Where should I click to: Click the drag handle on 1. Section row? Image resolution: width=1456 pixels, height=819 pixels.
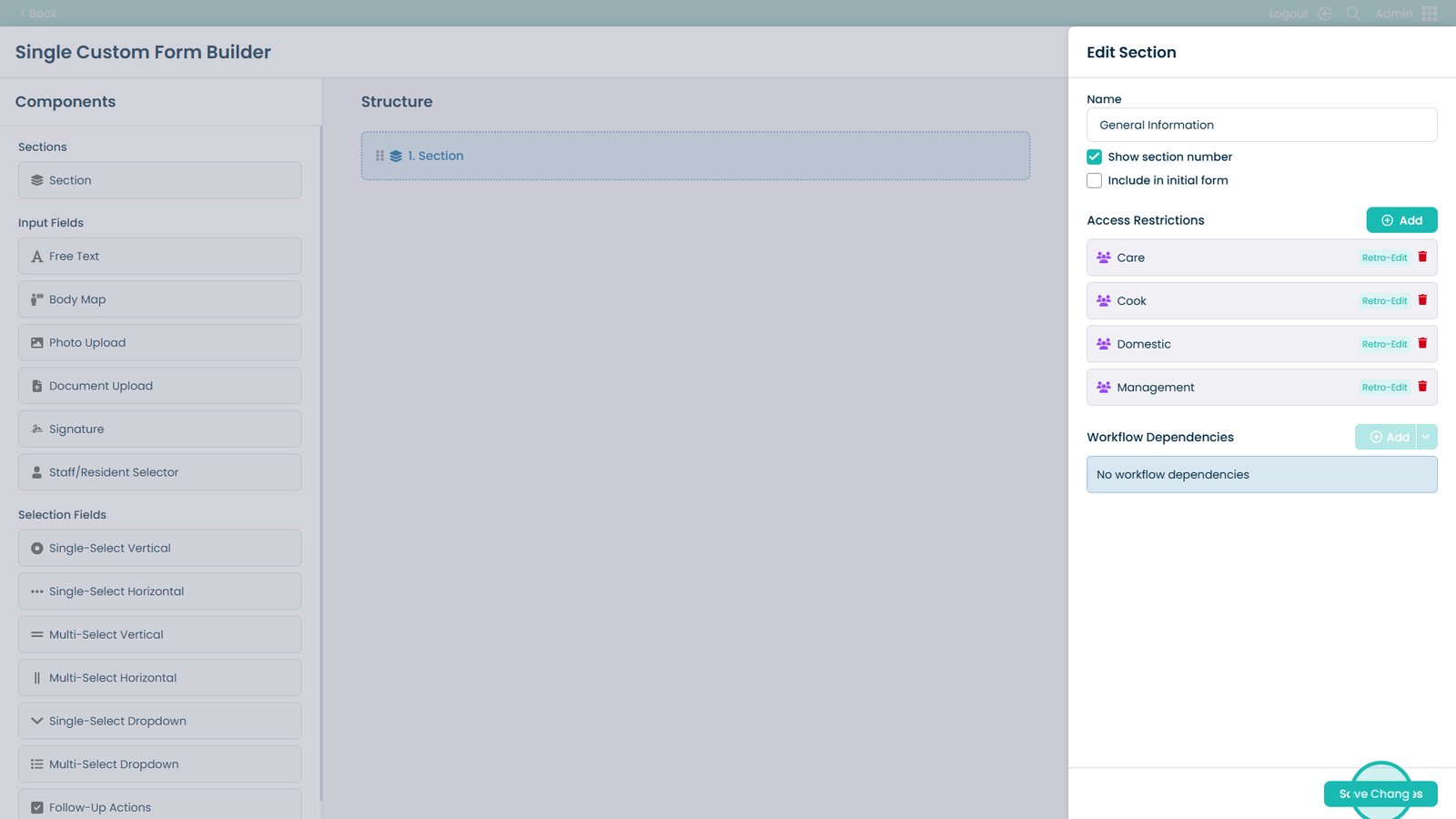379,156
